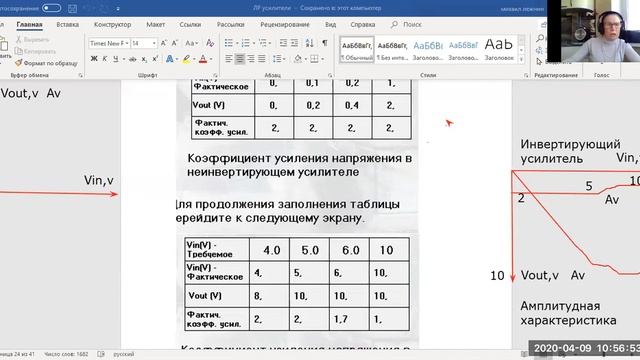Open the Стили styles pane dialog launcher

click(526, 75)
